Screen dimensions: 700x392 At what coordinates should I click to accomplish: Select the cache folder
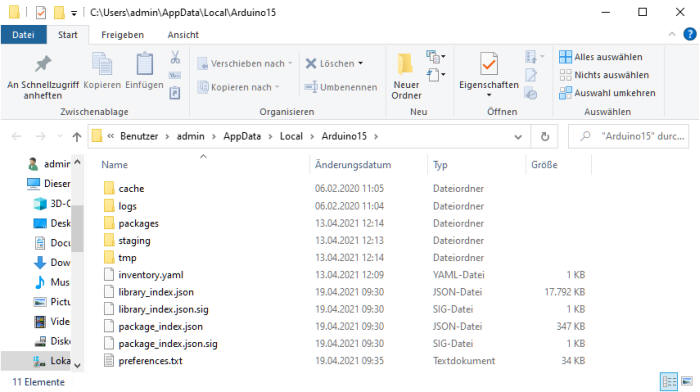(131, 188)
